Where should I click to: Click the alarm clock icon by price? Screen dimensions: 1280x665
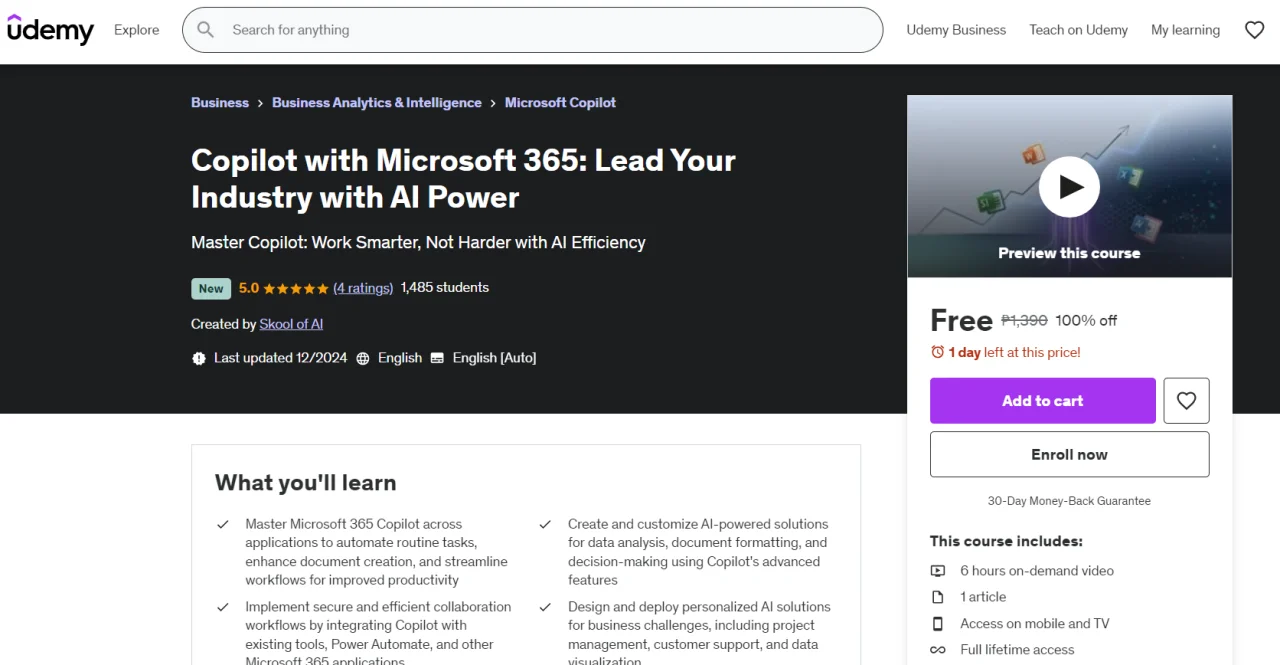(937, 352)
